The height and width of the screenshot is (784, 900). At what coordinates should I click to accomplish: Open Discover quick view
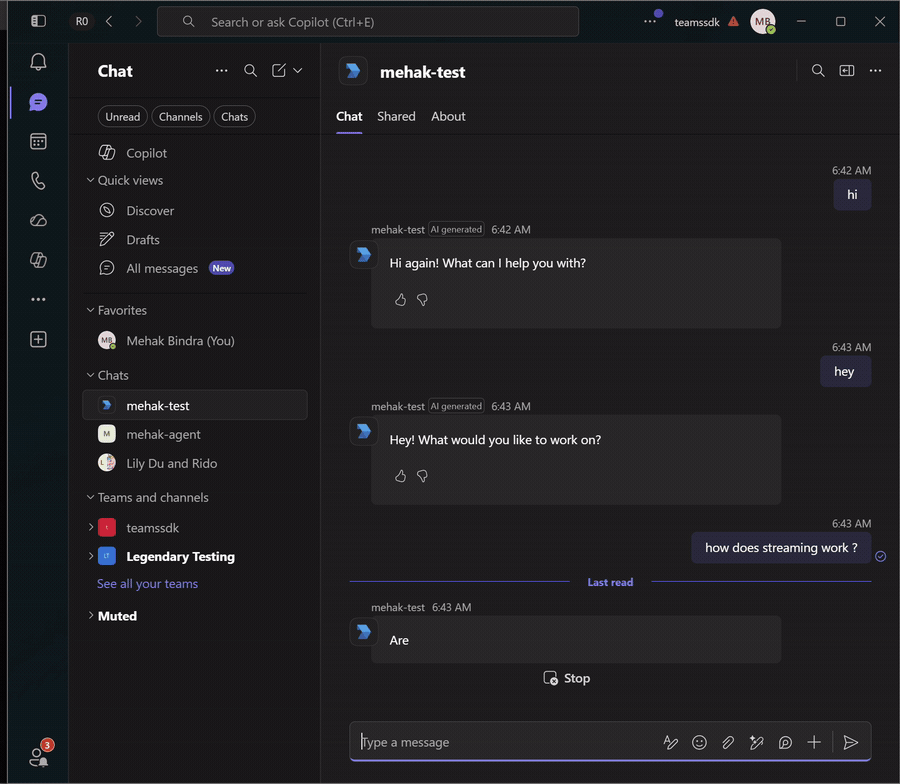pyautogui.click(x=195, y=211)
